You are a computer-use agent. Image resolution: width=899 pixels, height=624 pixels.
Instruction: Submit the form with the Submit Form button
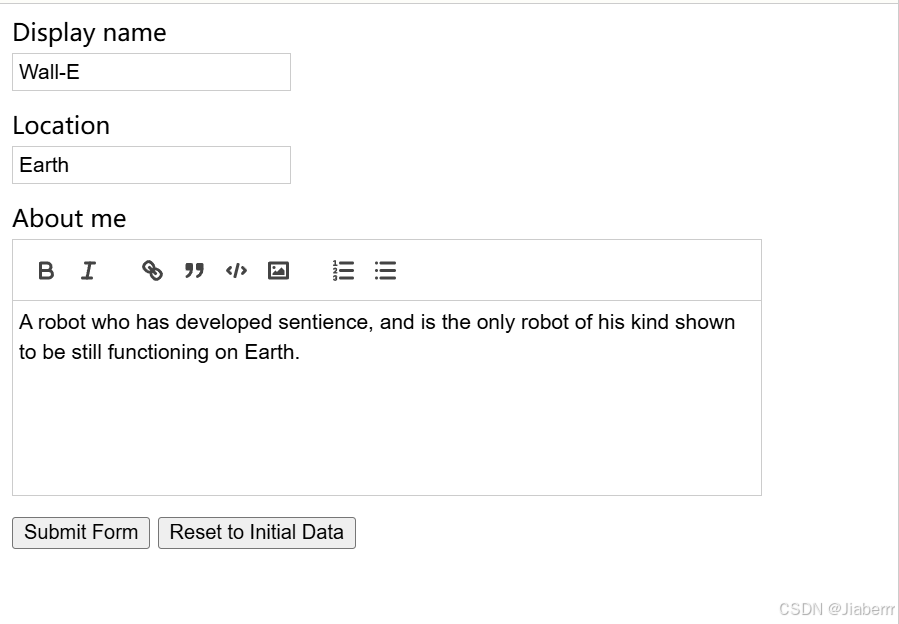(81, 533)
